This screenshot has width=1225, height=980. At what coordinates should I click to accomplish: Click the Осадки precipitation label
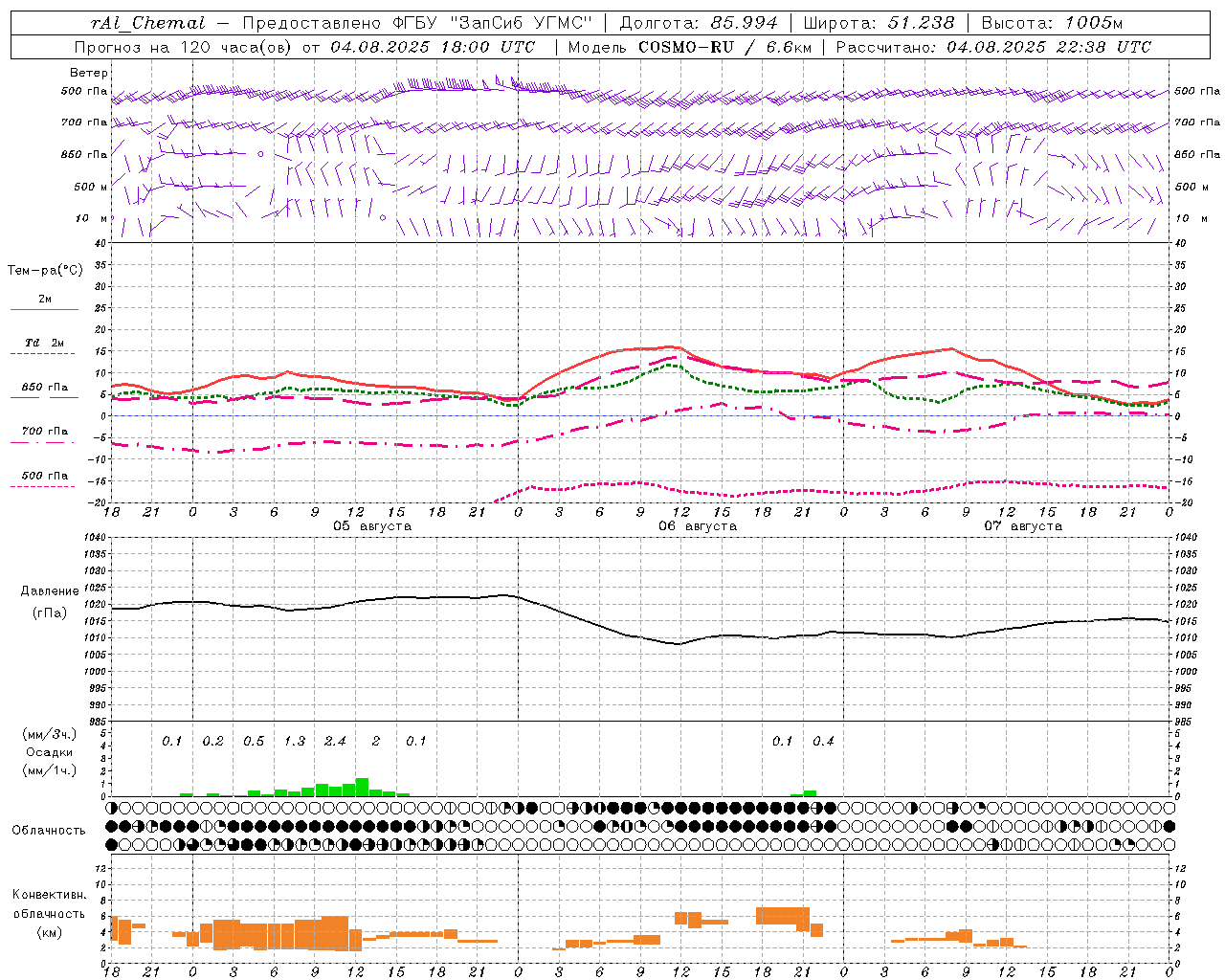coord(48,752)
